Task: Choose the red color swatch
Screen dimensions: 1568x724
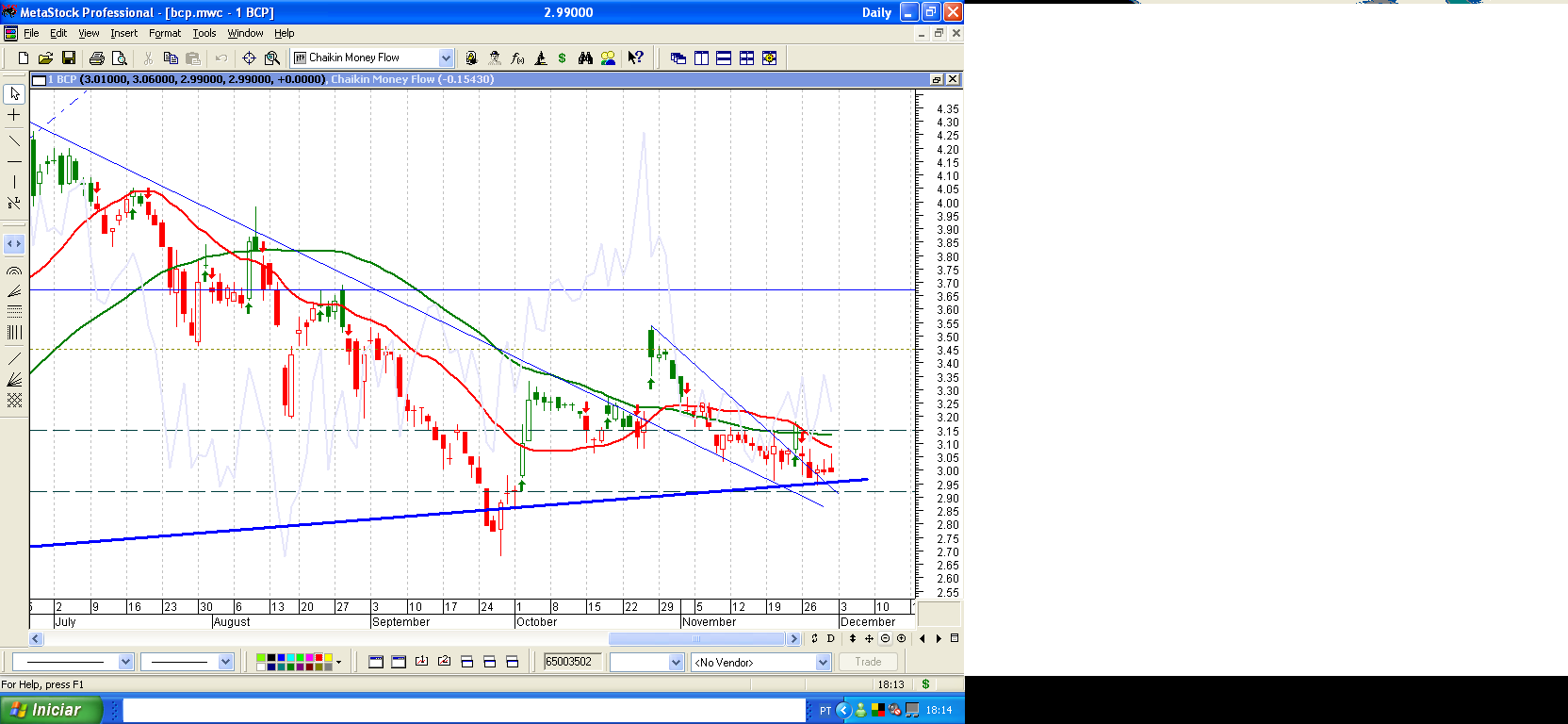Action: pos(318,657)
